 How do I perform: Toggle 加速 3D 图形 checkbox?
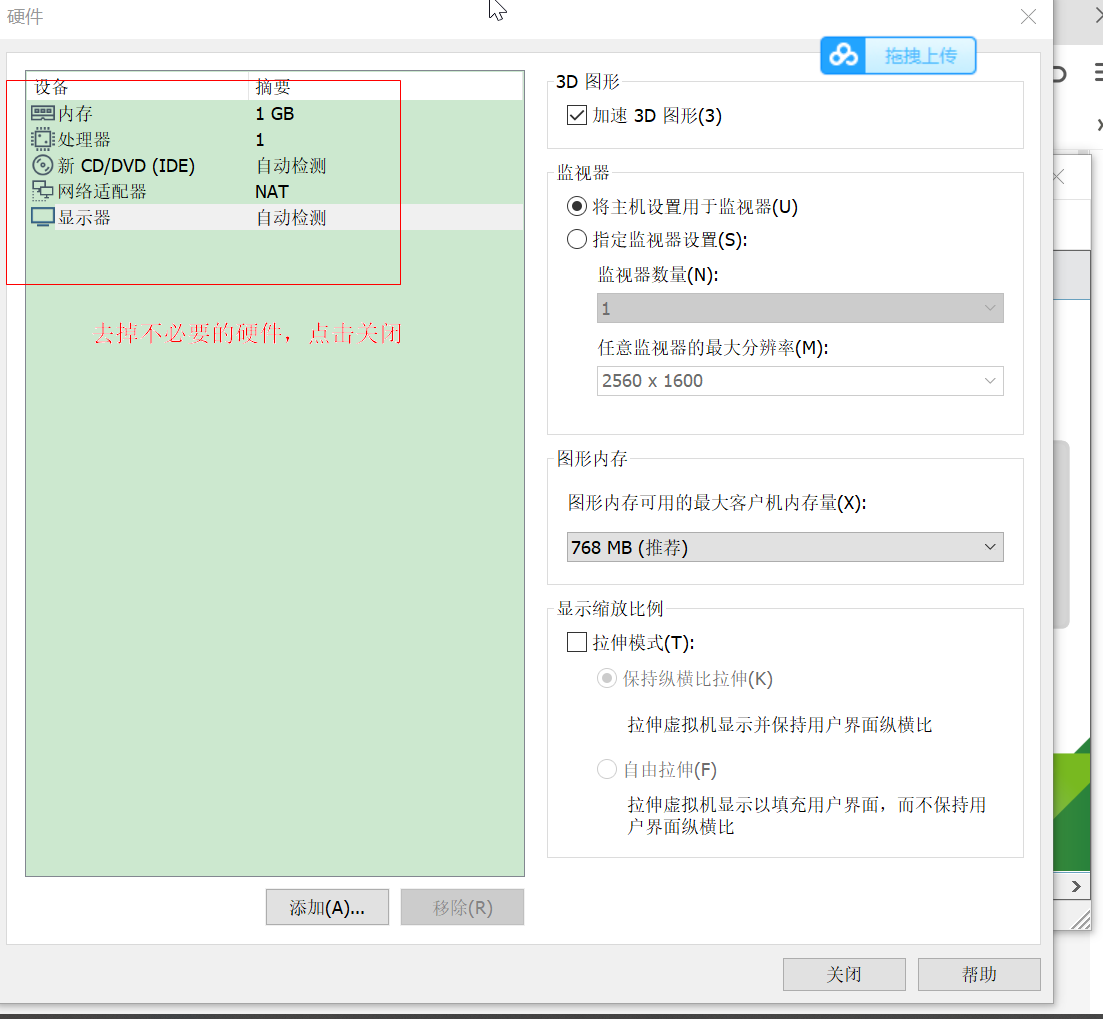pyautogui.click(x=577, y=115)
